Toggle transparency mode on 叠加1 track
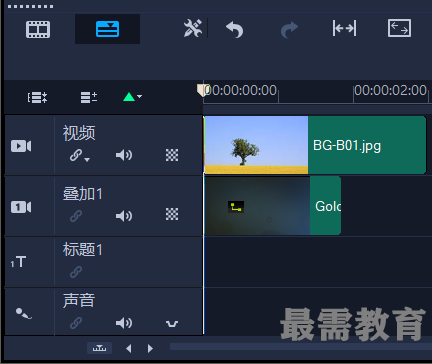 [172, 214]
